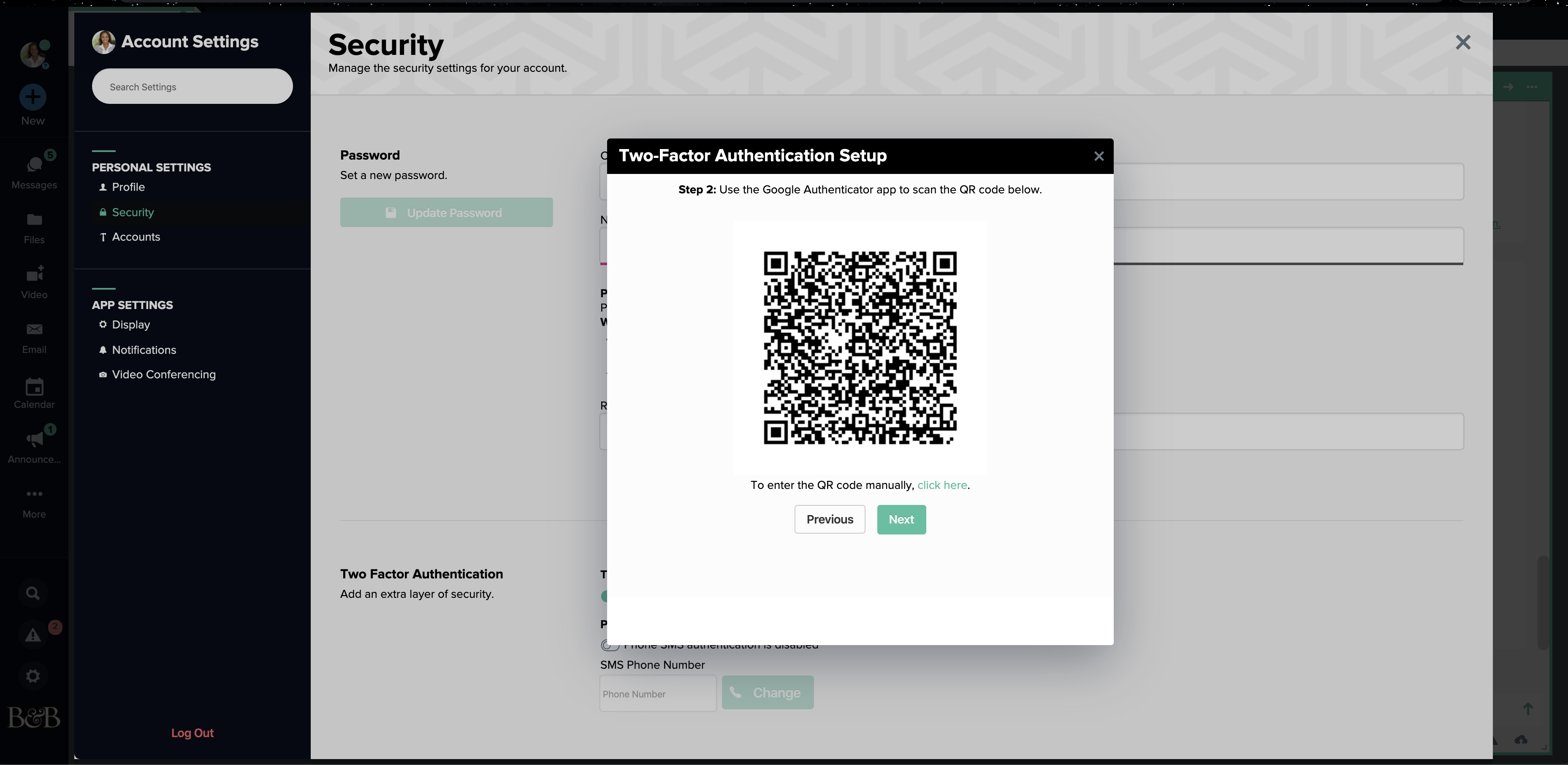
Task: Click the B&B logo at bottom left
Action: [x=33, y=718]
